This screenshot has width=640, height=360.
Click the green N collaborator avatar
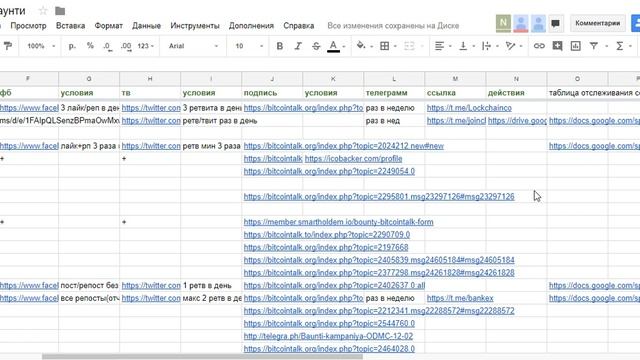coord(503,23)
